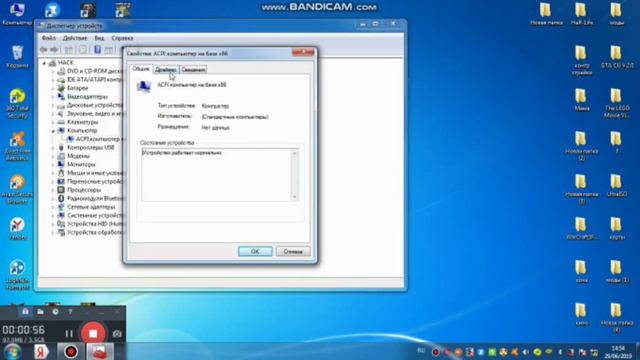Open Bandicam scheduled recording clock icon
The height and width of the screenshot is (360, 640).
click(x=55, y=312)
